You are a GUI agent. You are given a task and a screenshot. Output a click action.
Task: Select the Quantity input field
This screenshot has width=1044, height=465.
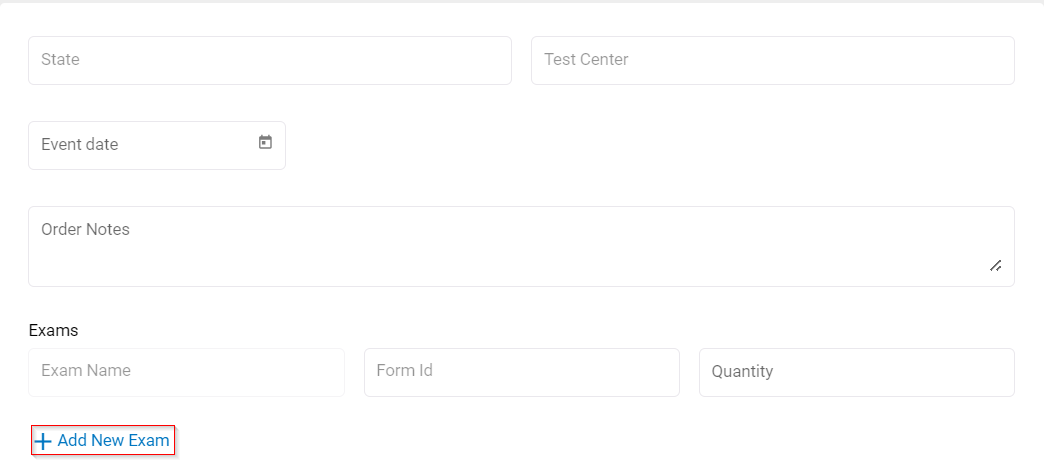856,372
